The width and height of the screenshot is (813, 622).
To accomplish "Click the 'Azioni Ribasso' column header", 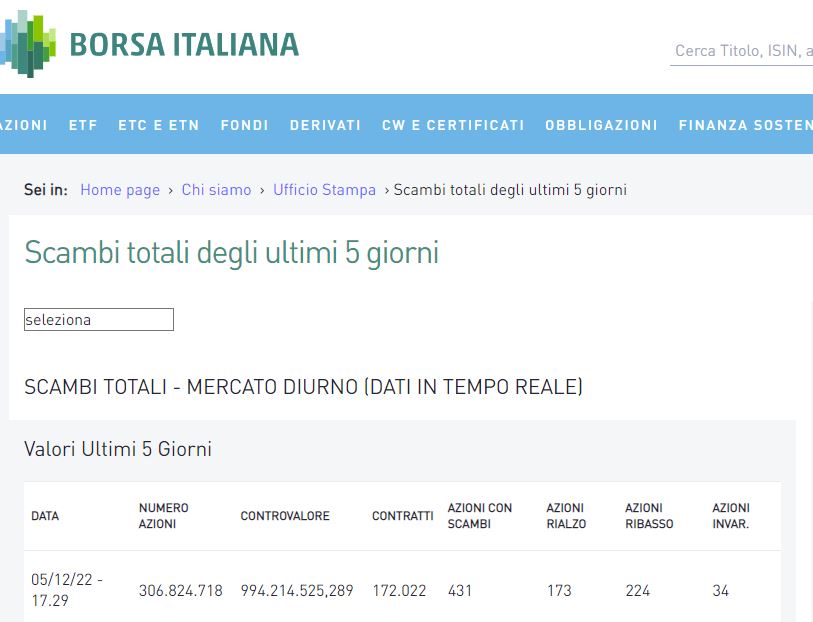I will point(649,516).
